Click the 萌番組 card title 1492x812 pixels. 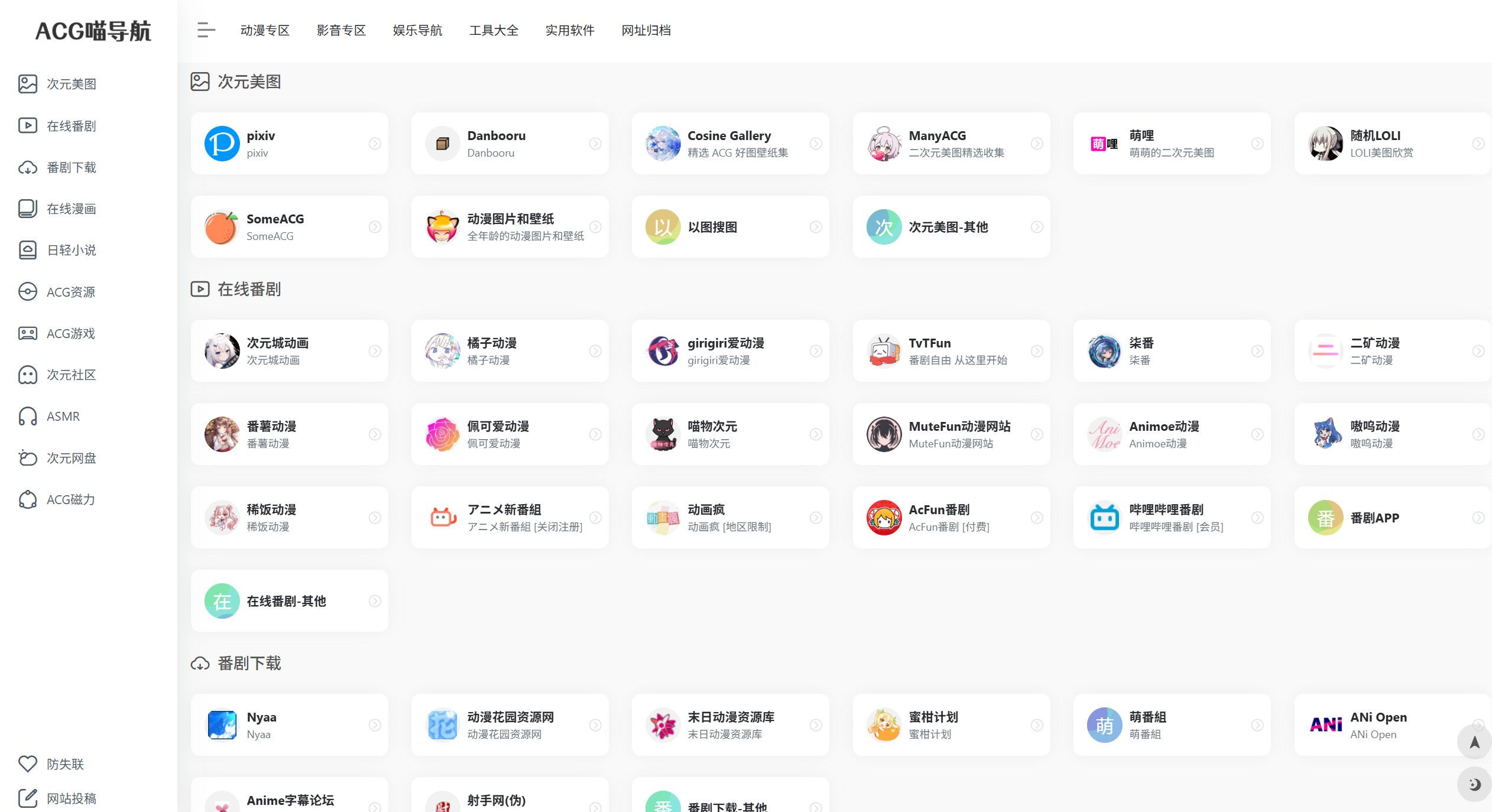[1147, 717]
